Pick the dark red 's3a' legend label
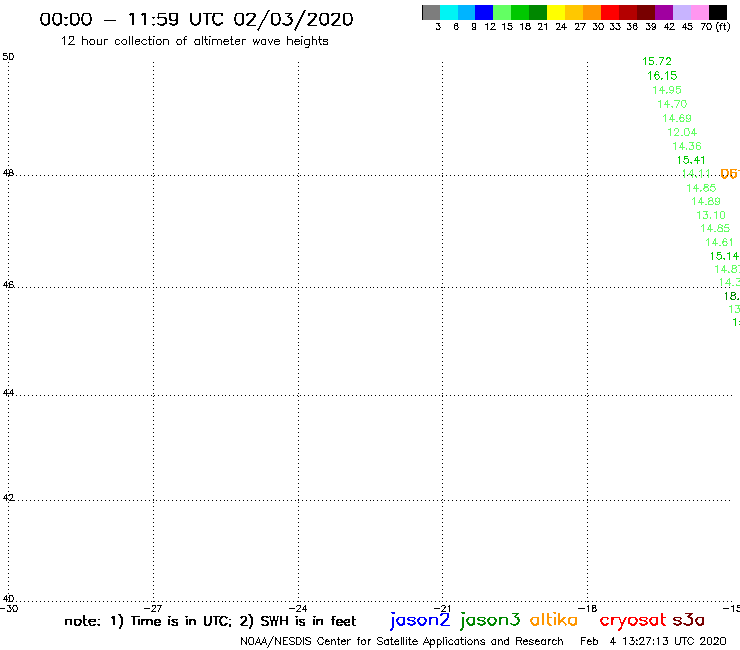 pos(689,620)
